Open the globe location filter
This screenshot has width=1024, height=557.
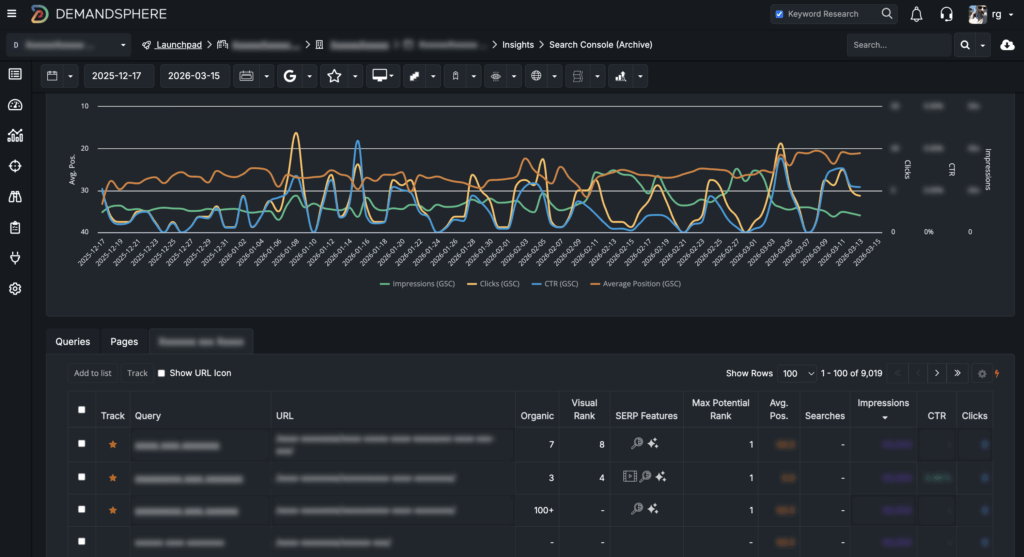click(536, 76)
